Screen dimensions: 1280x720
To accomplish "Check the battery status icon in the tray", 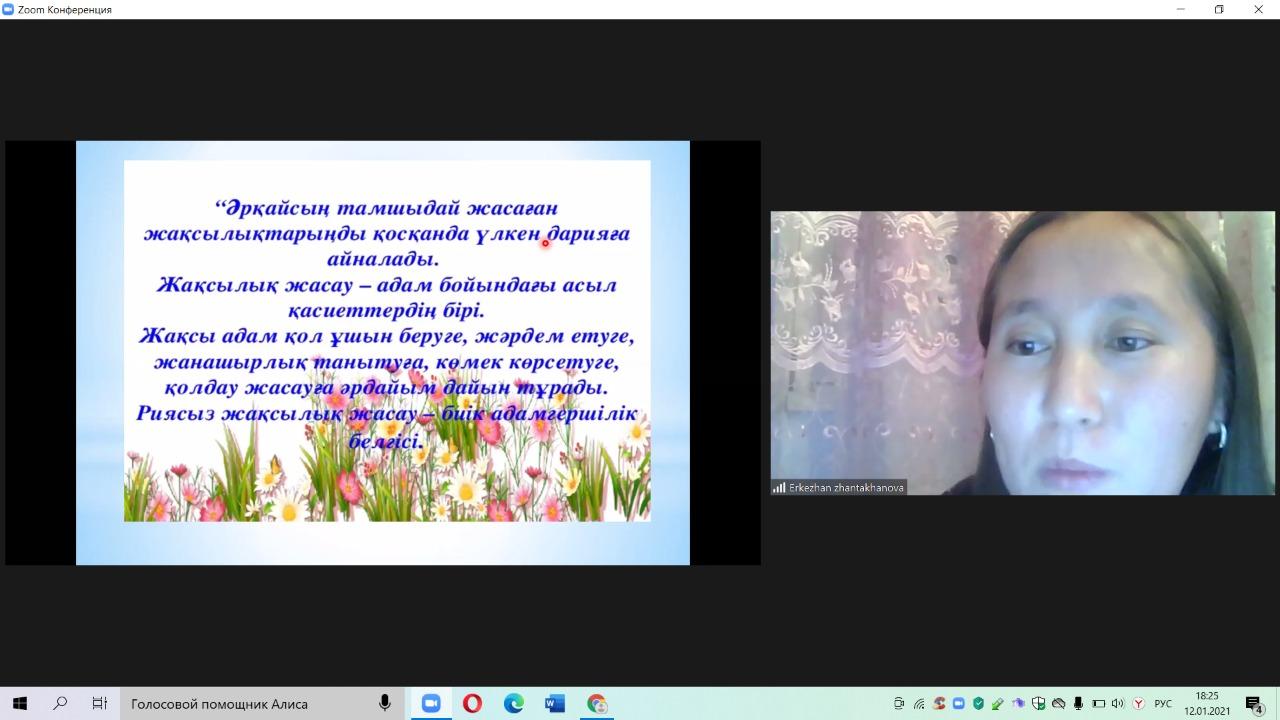I will [1099, 703].
